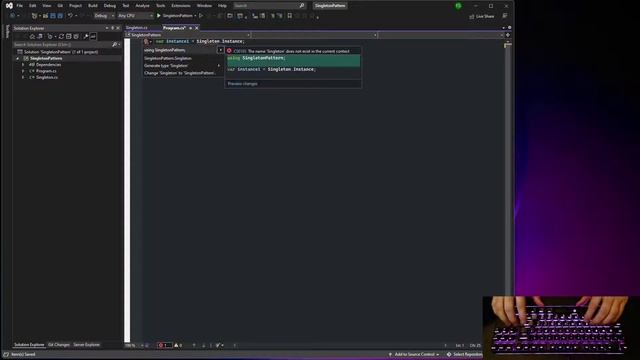Click the Solution Explorer bottom tab
The height and width of the screenshot is (360, 640).
tap(29, 345)
